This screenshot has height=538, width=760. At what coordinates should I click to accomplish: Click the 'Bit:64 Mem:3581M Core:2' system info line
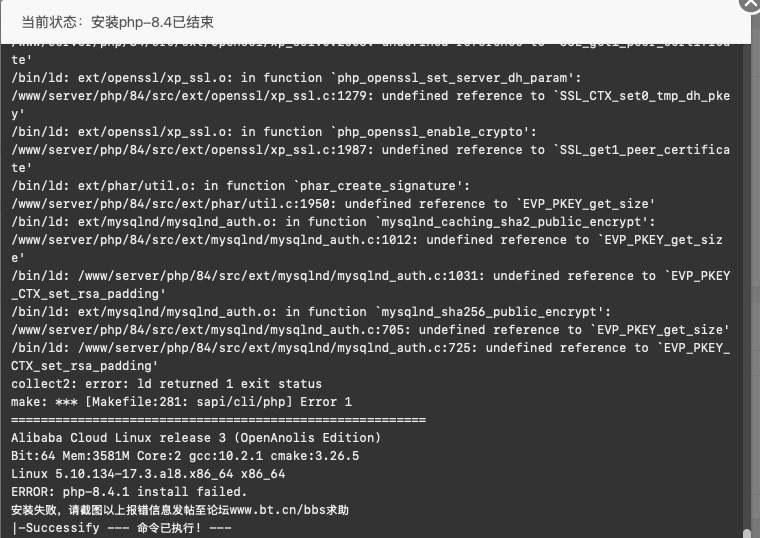point(185,456)
